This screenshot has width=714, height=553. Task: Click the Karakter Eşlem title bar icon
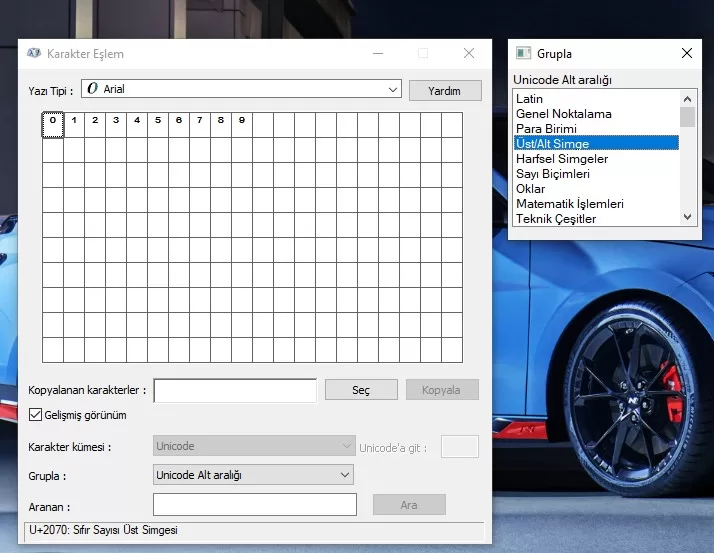[33, 53]
